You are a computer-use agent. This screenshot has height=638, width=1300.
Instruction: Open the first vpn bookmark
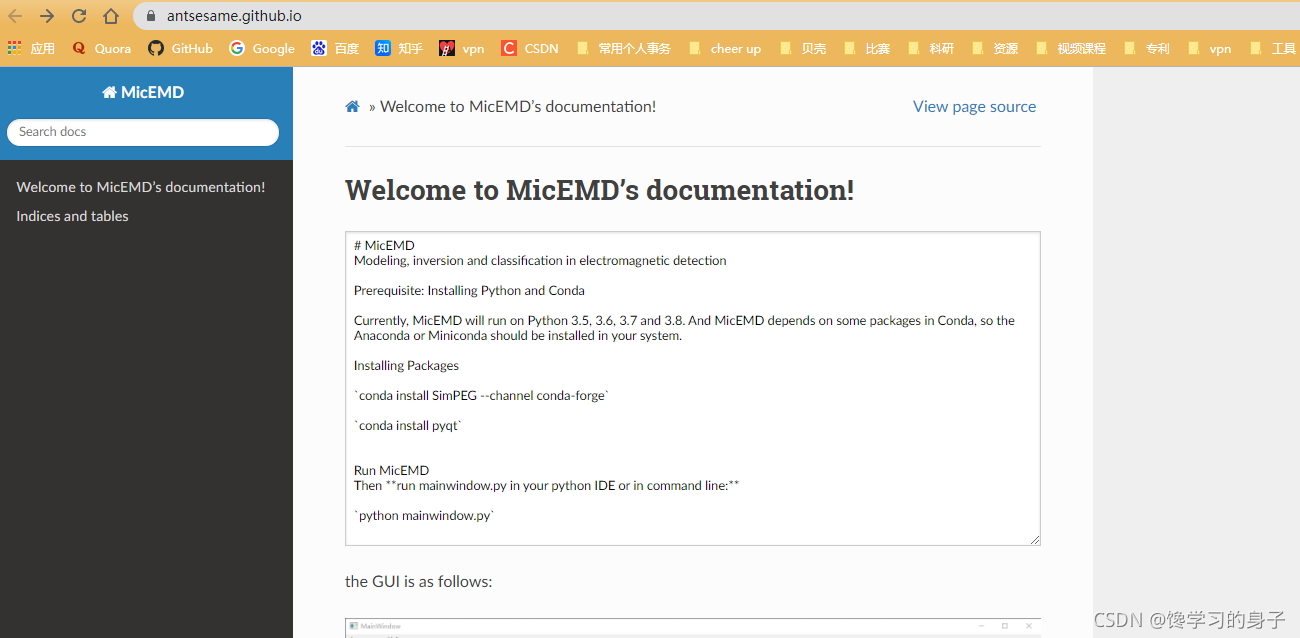click(462, 48)
